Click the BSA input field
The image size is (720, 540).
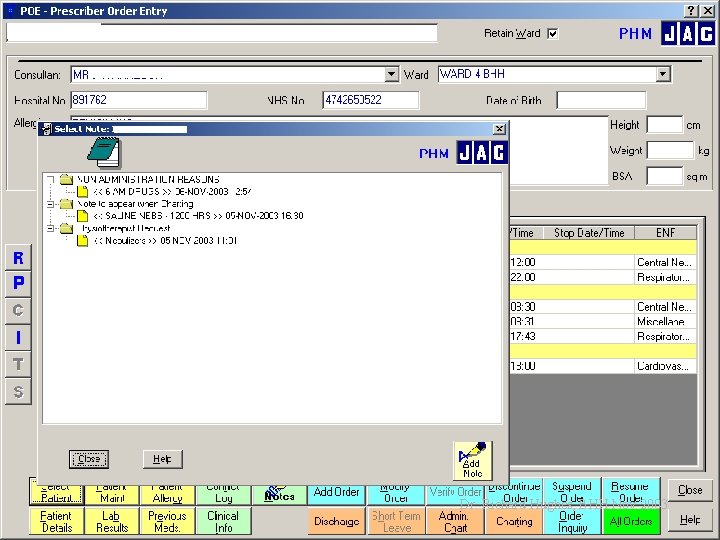[x=664, y=176]
